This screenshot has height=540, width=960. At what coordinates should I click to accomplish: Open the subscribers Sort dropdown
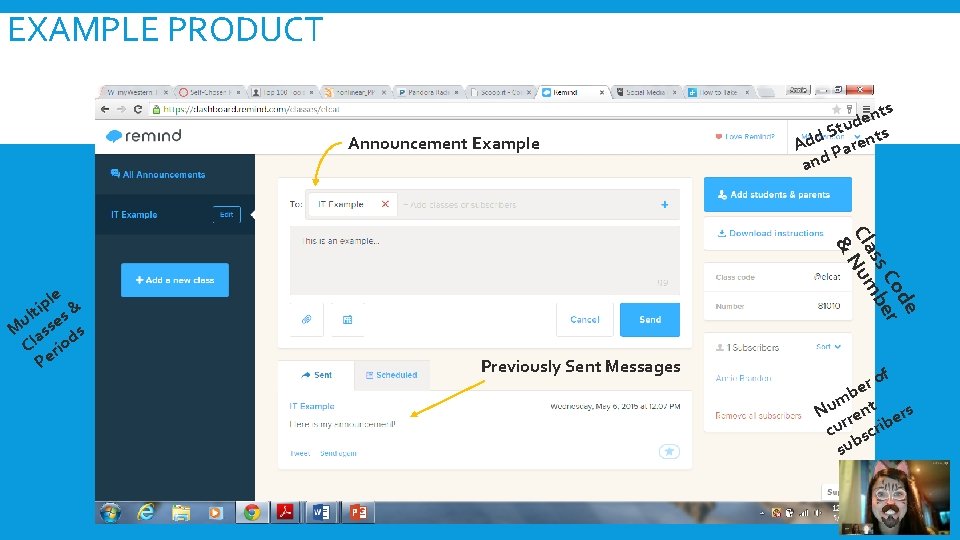click(x=828, y=347)
